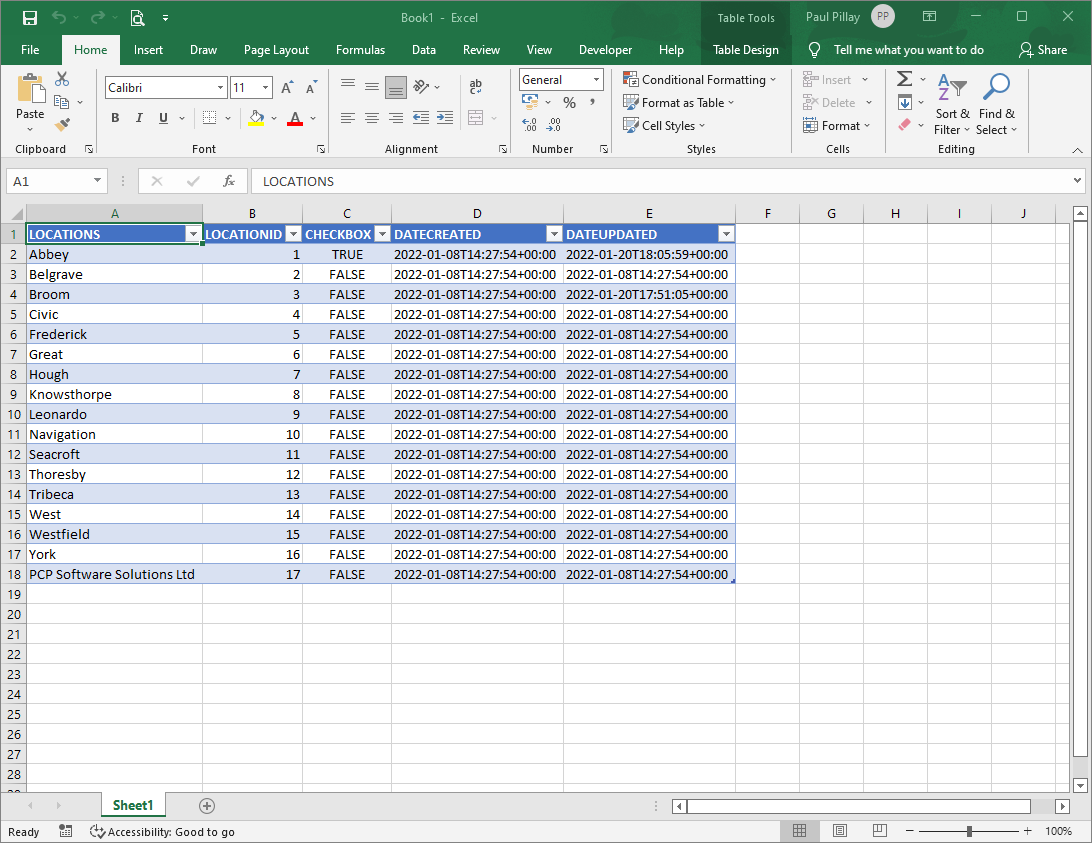
Task: Click the Wrap Text icon
Action: click(x=476, y=87)
